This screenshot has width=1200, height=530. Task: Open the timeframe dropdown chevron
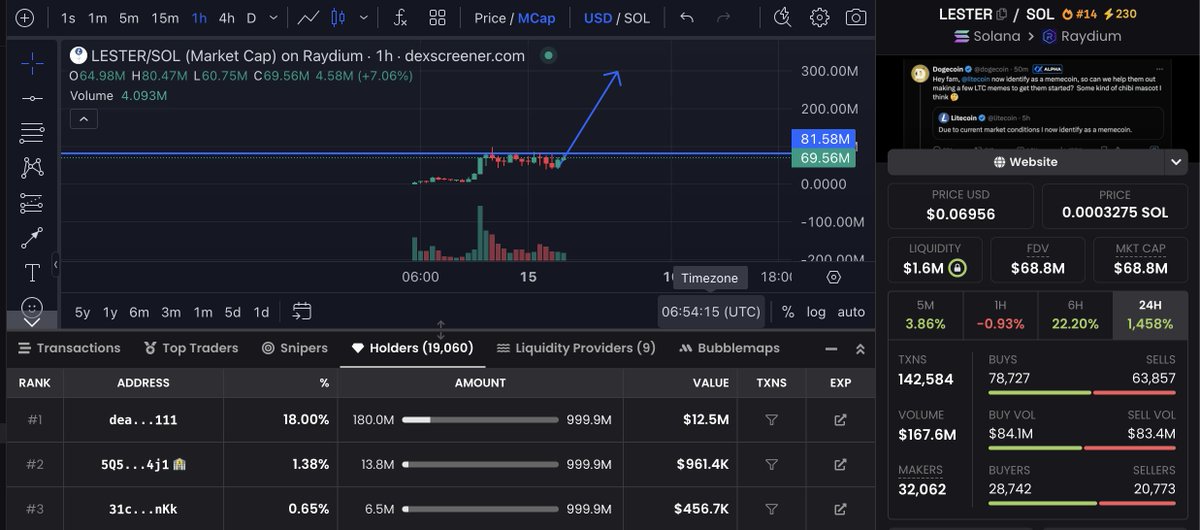click(x=274, y=18)
